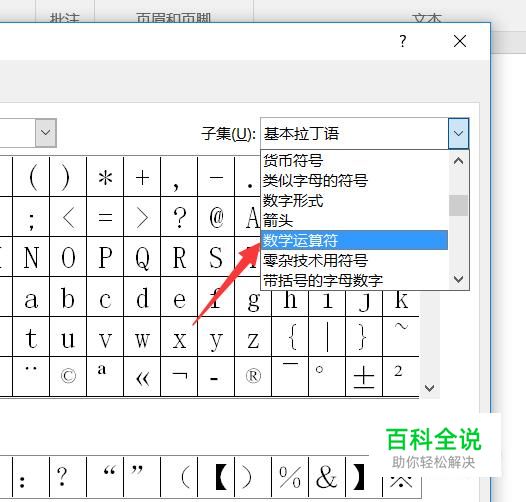Choose the vertical bar symbol
This screenshot has width=526, height=502.
(327, 337)
